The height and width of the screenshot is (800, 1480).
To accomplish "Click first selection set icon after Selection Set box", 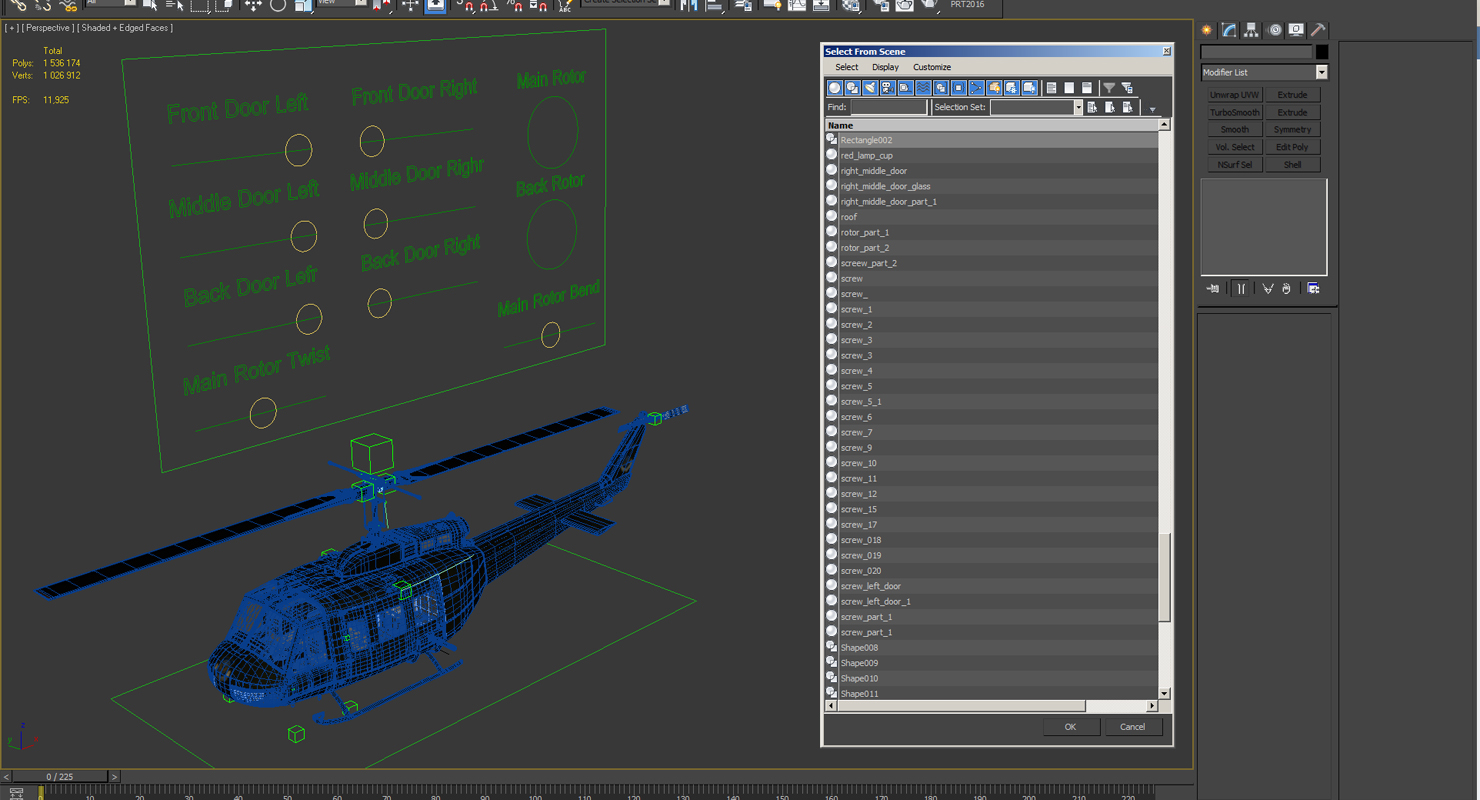I will 1092,107.
